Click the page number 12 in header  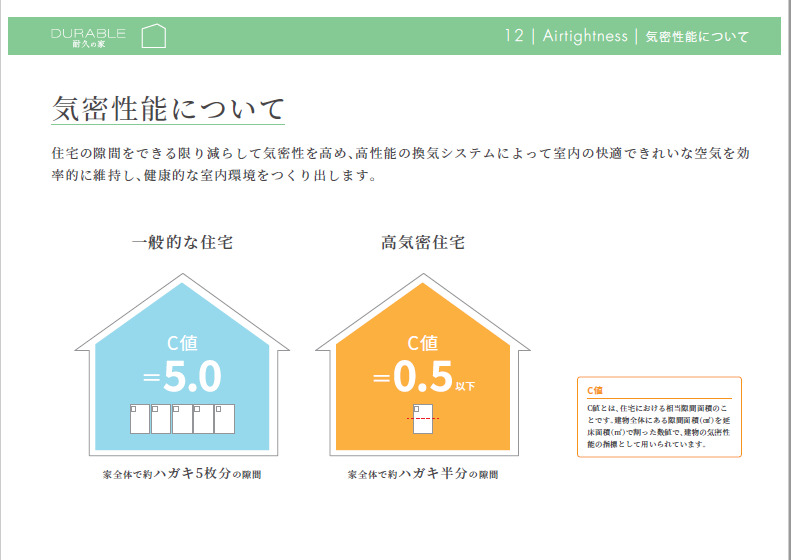(x=514, y=37)
